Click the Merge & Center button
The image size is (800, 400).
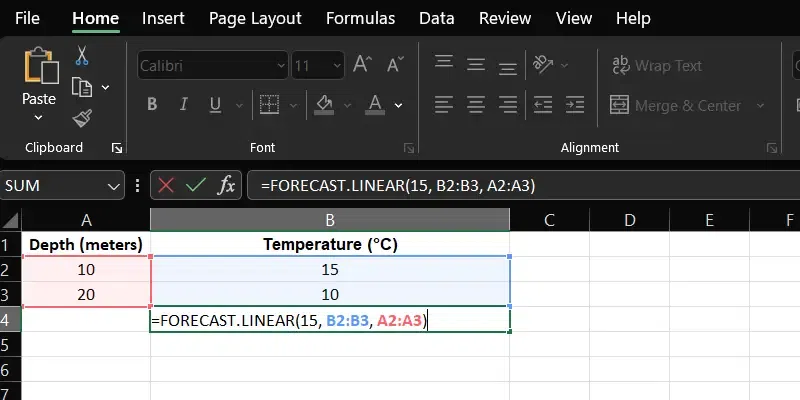tap(676, 105)
